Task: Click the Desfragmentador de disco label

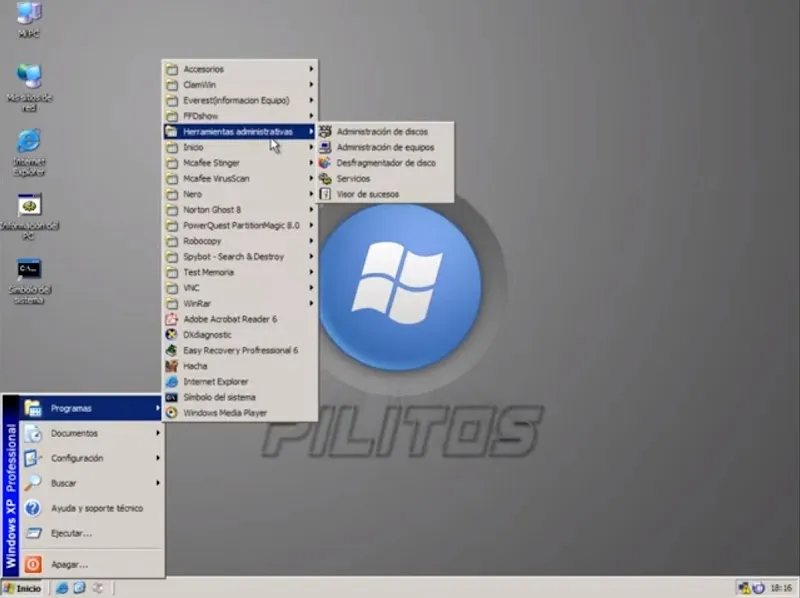Action: tap(386, 163)
